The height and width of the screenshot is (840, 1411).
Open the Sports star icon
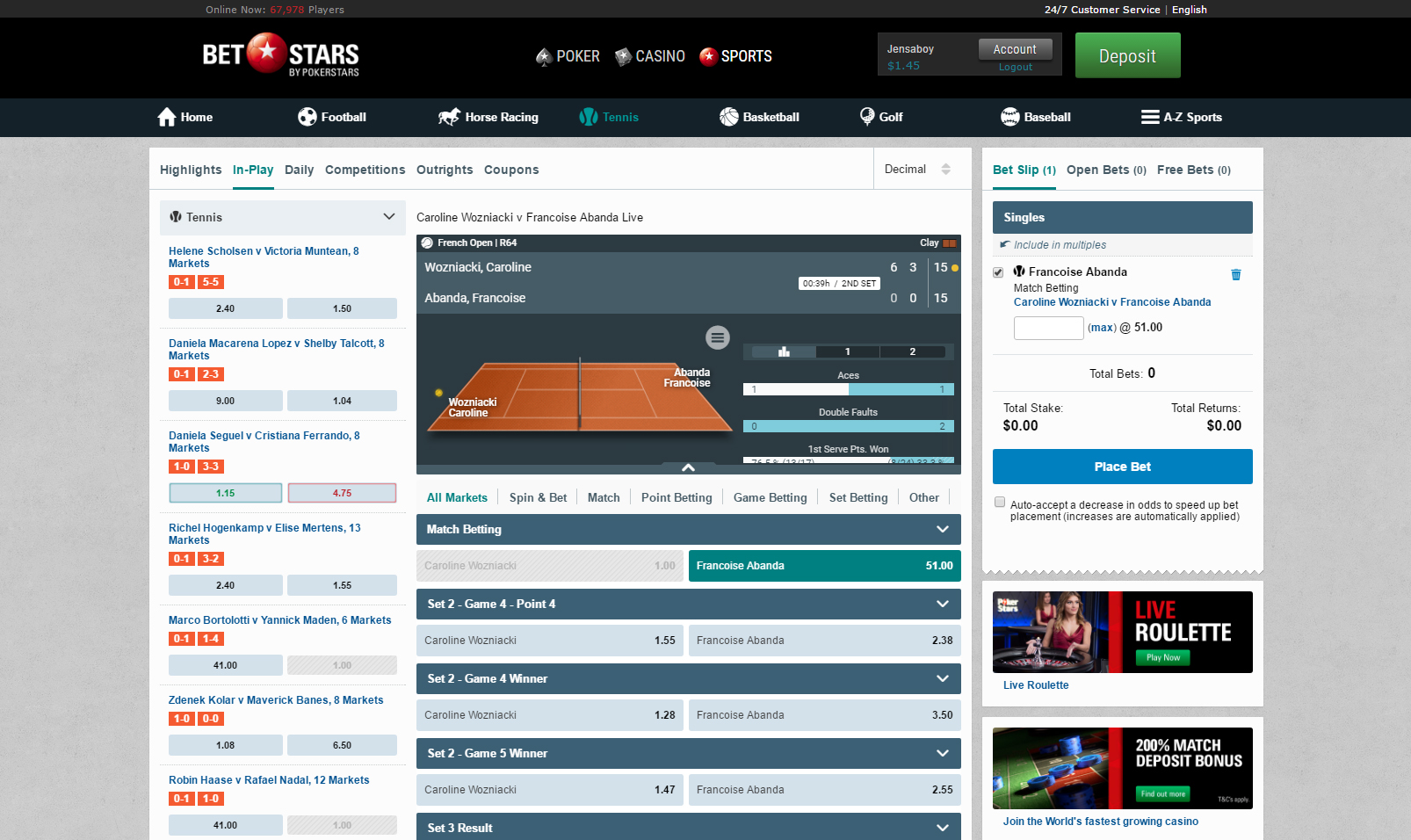pyautogui.click(x=708, y=56)
